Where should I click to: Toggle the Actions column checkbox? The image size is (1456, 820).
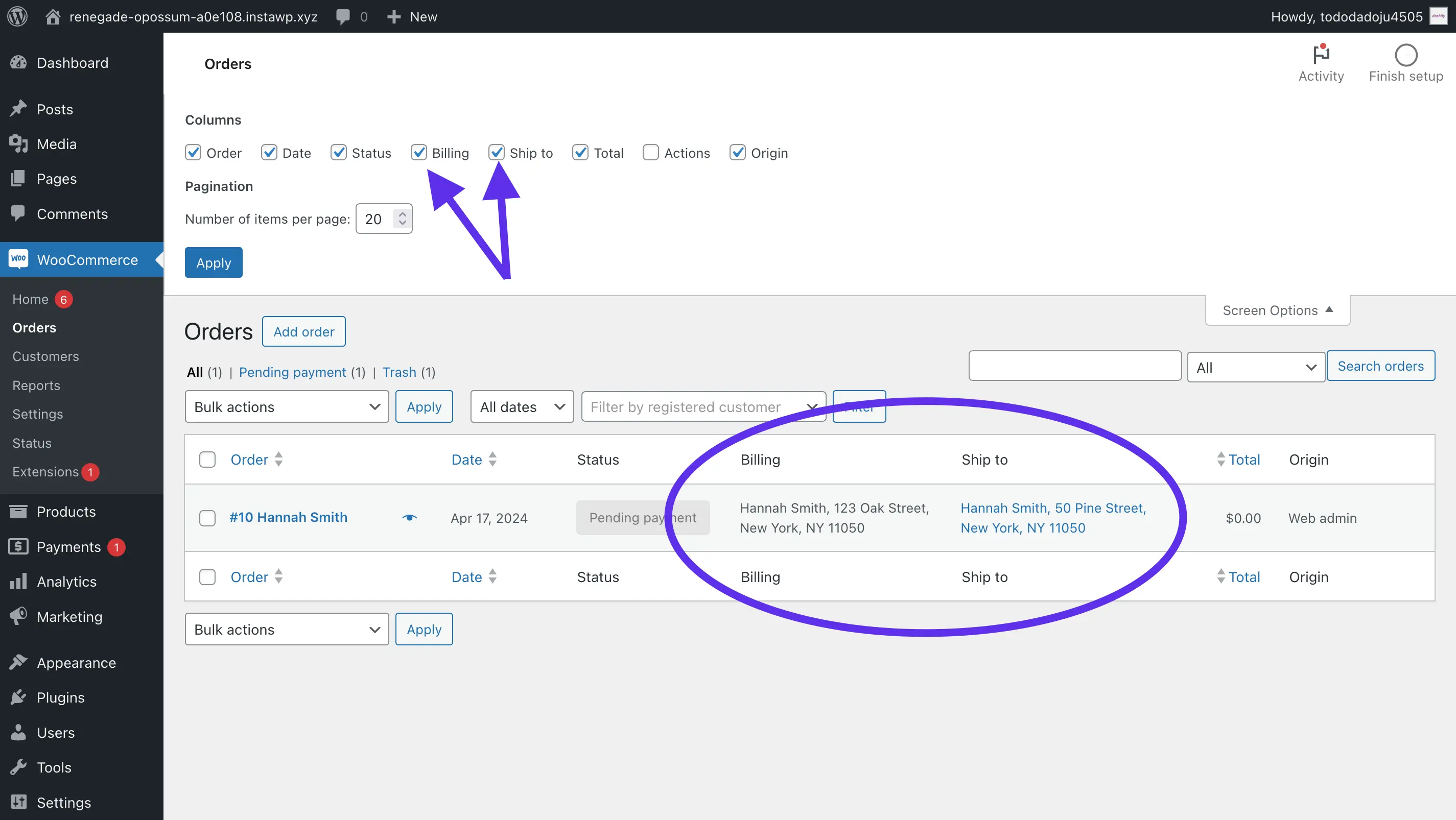pyautogui.click(x=650, y=152)
